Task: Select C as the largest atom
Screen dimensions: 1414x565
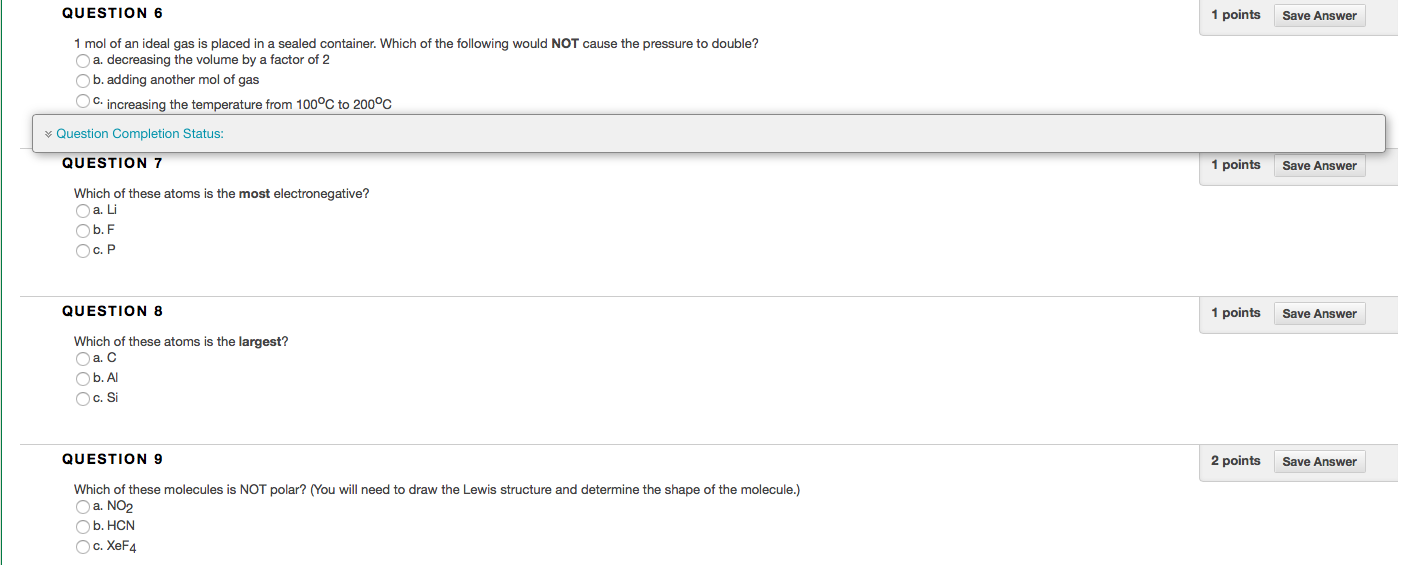Action: (83, 359)
